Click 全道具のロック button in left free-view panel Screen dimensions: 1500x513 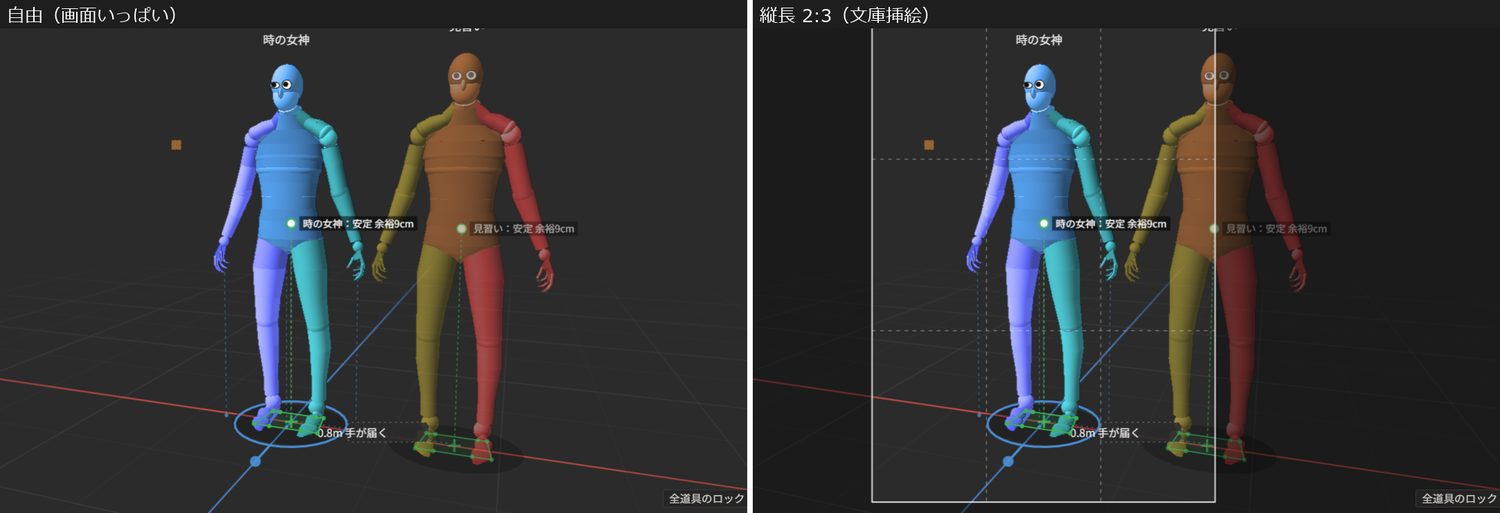click(x=707, y=498)
